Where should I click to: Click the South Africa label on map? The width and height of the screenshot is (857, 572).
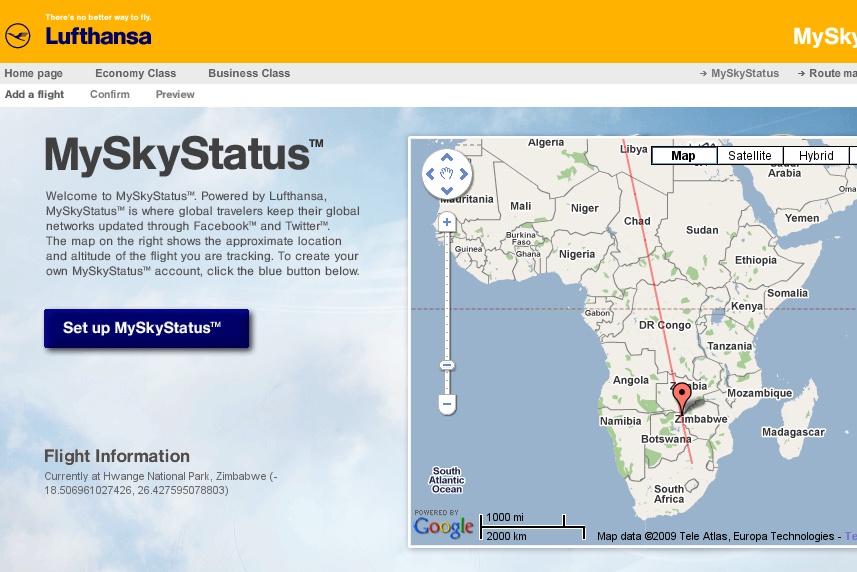[669, 494]
